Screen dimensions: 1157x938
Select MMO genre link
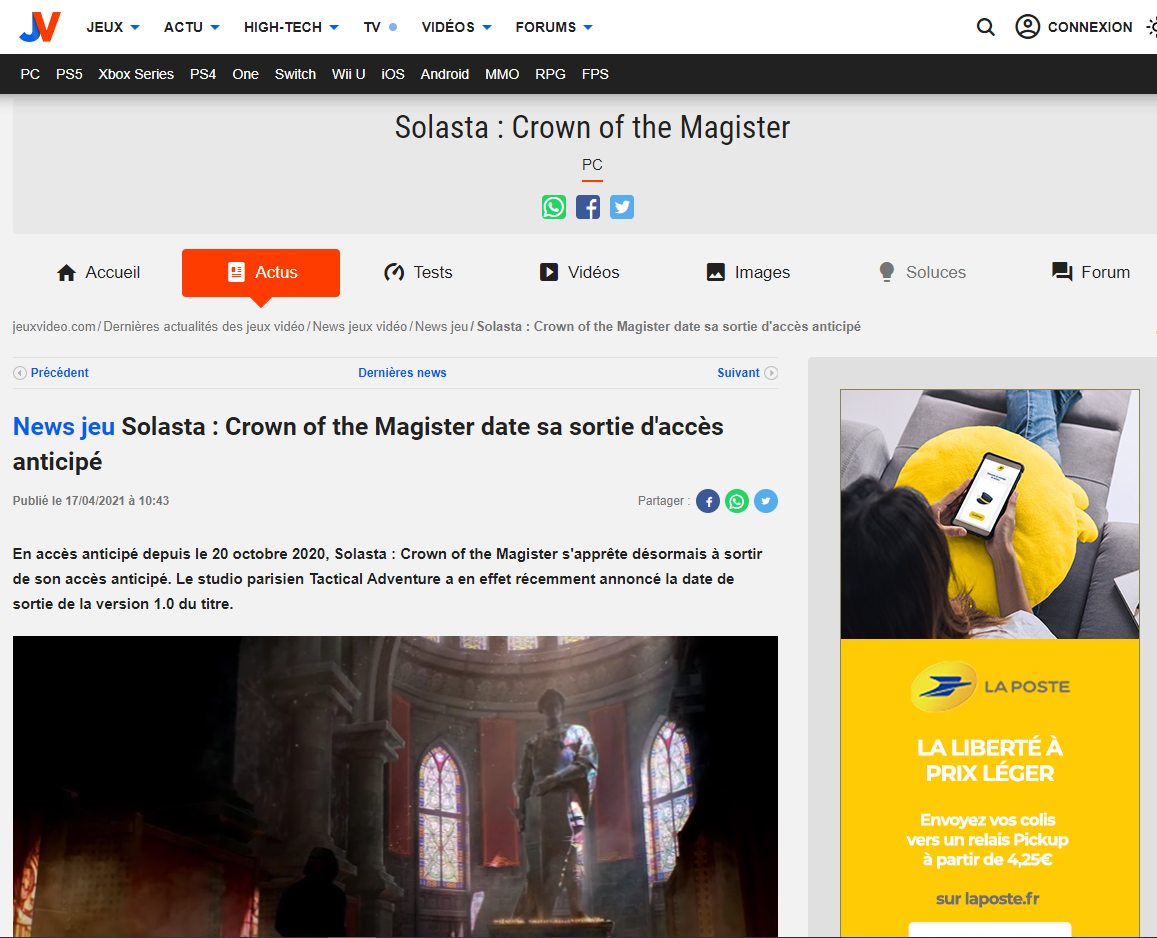pyautogui.click(x=502, y=74)
